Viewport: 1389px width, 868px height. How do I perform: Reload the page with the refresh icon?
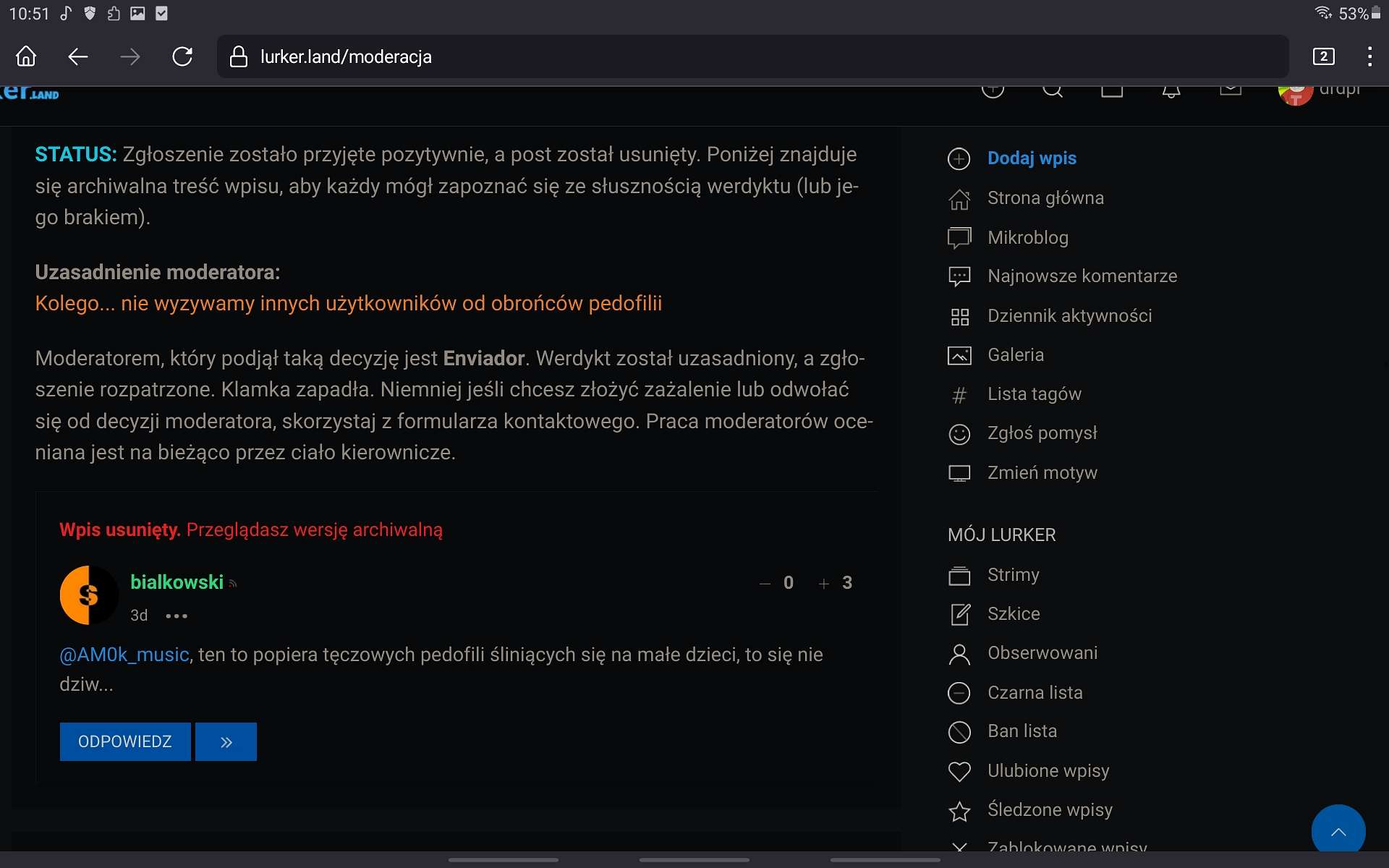click(182, 56)
